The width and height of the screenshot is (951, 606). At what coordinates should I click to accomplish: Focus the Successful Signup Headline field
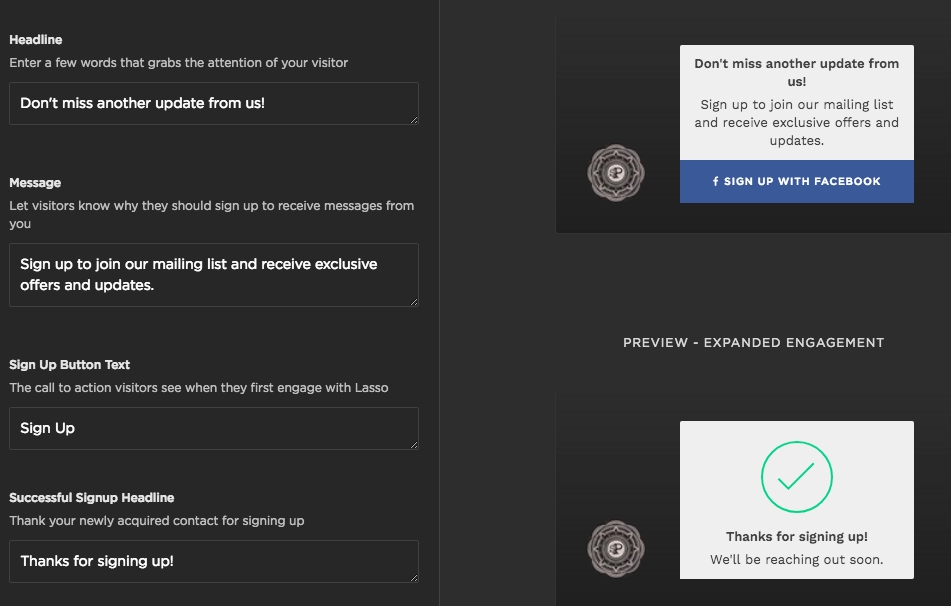[213, 561]
